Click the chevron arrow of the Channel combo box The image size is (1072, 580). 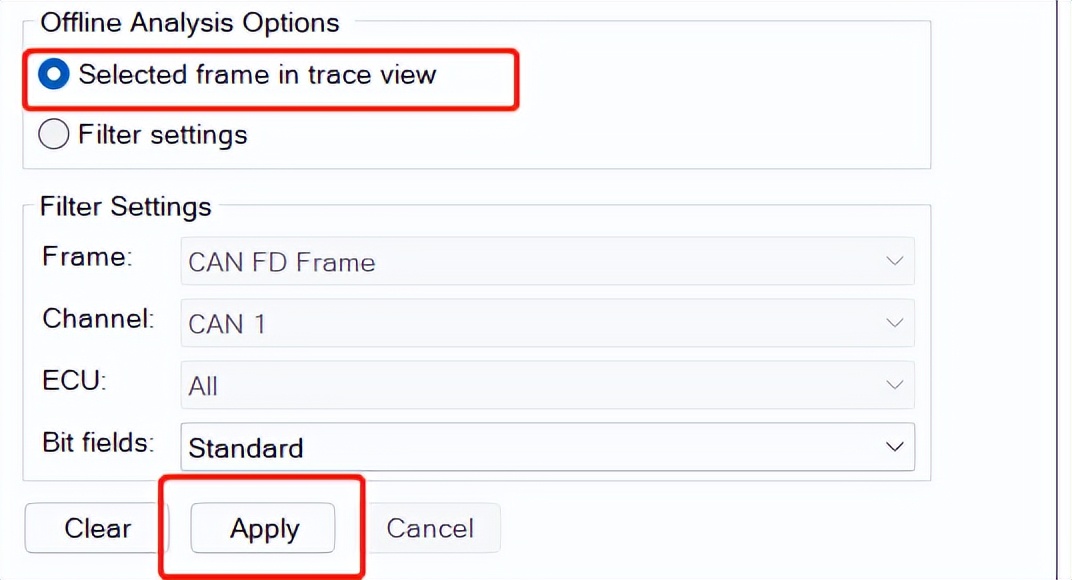pos(894,324)
